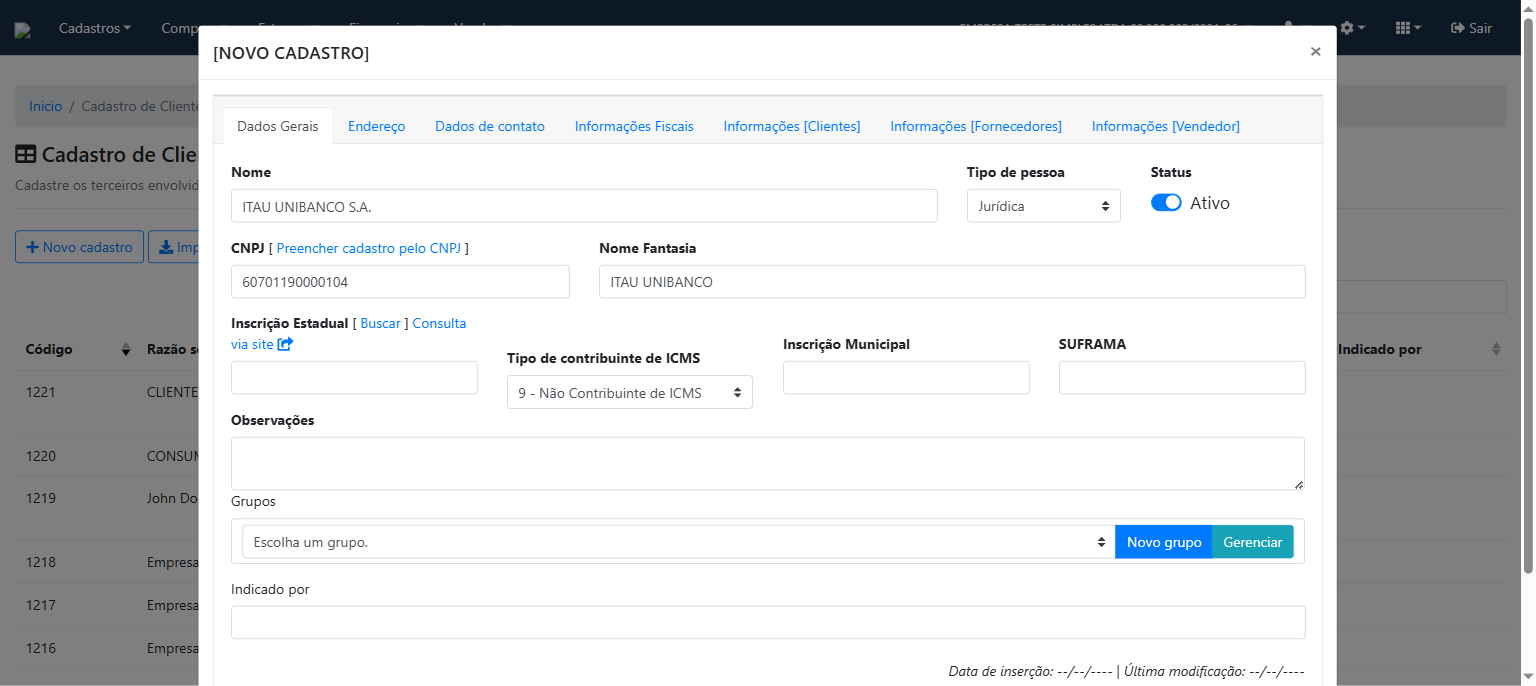Click the 'Indicado por' input field
Viewport: 1536px width, 686px height.
pos(768,622)
